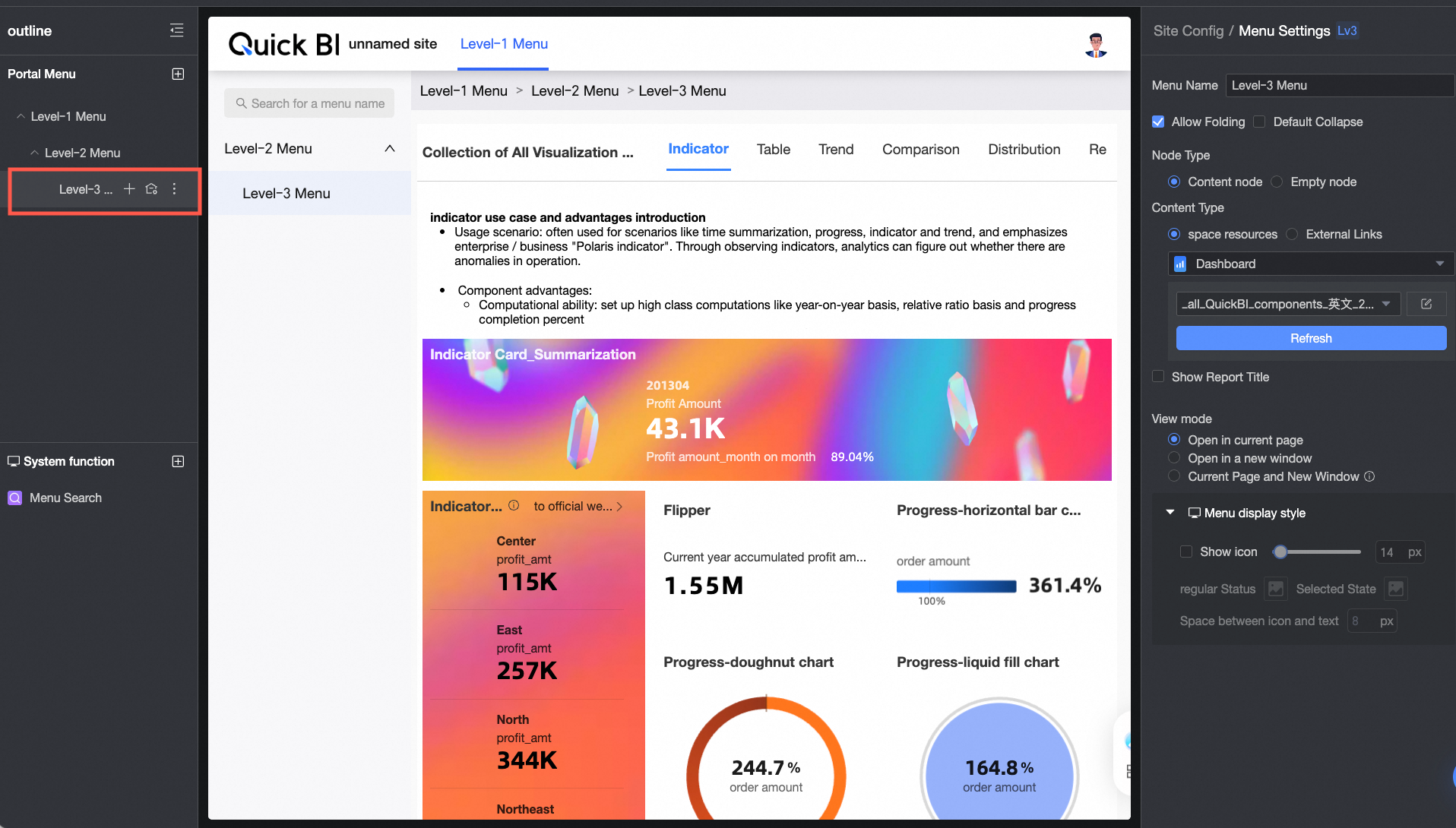
Task: Add a new System function item
Action: point(178,461)
